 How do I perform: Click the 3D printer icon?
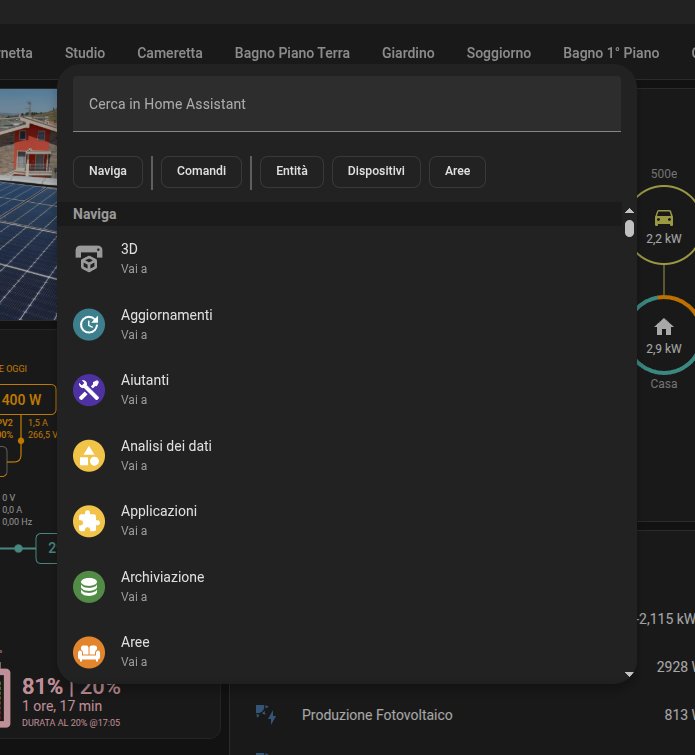coord(89,259)
